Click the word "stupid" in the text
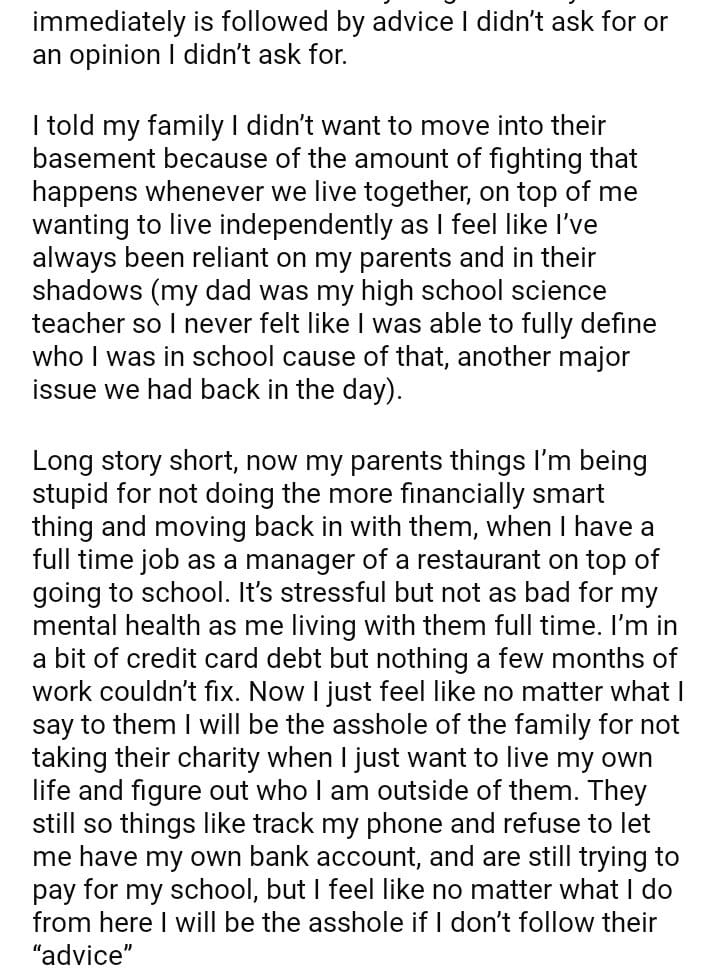720x977 pixels. (78, 495)
